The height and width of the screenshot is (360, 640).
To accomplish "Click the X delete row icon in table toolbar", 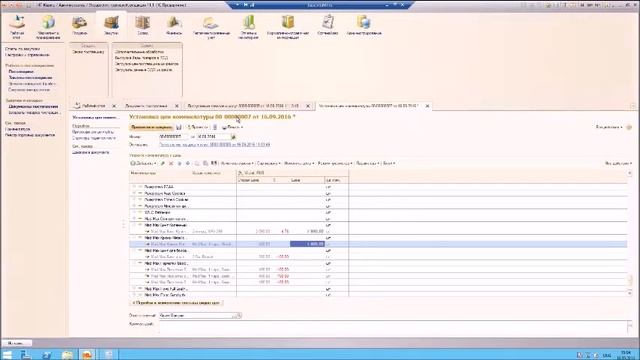I will [171, 163].
